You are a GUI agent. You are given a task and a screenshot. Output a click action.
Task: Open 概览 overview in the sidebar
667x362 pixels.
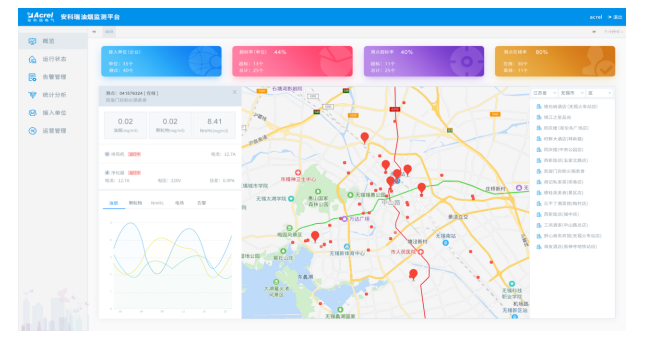tap(48, 41)
